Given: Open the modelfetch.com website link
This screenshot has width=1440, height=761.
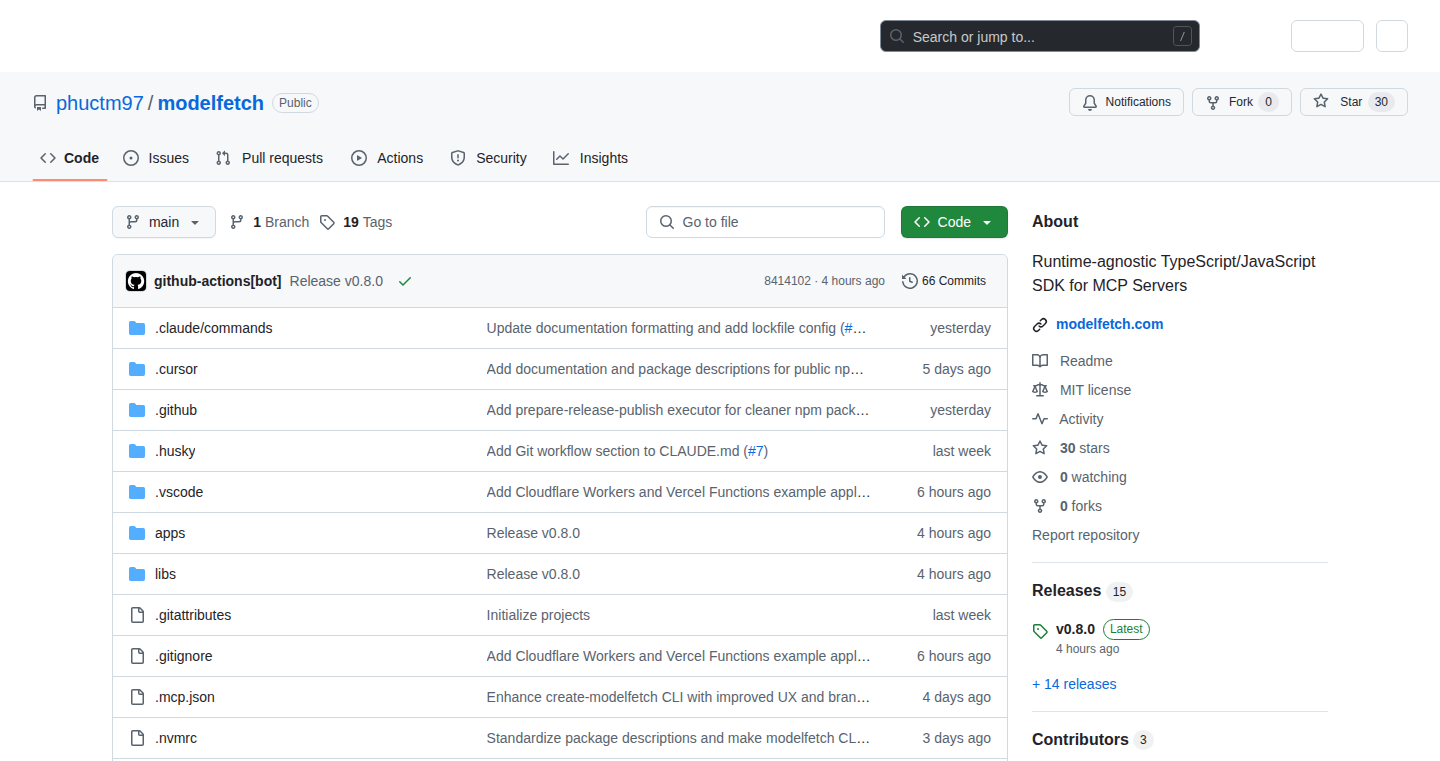Looking at the screenshot, I should coord(1110,324).
